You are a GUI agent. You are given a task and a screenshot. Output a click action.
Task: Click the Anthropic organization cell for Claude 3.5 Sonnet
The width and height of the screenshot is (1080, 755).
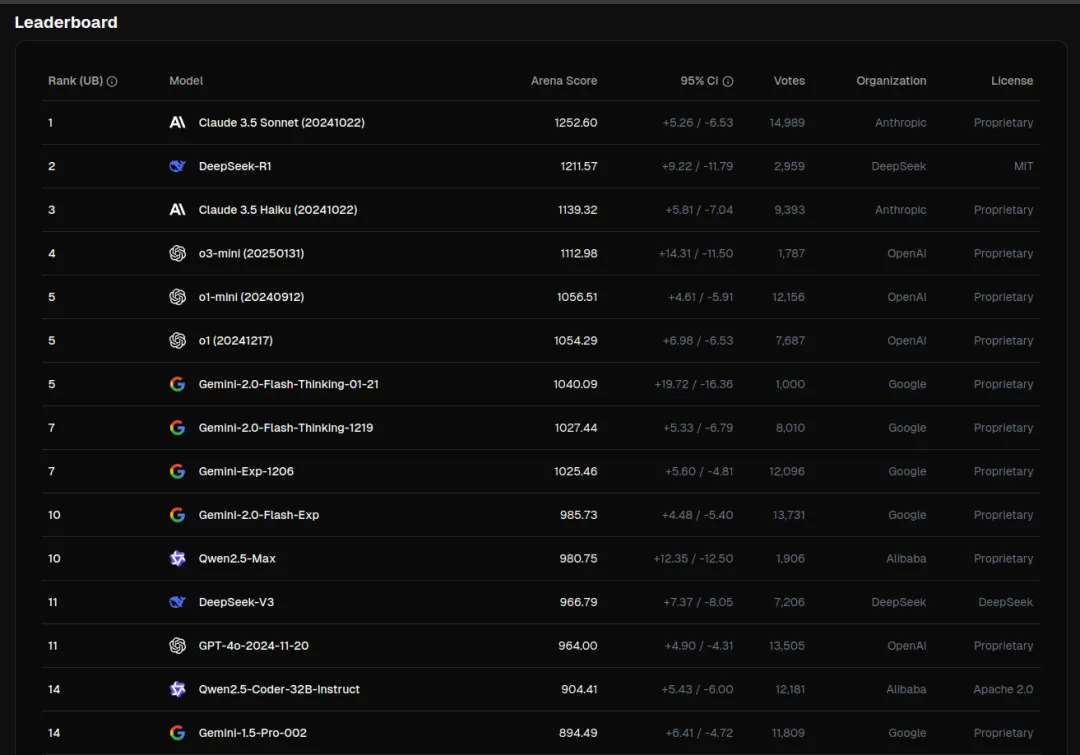point(900,123)
